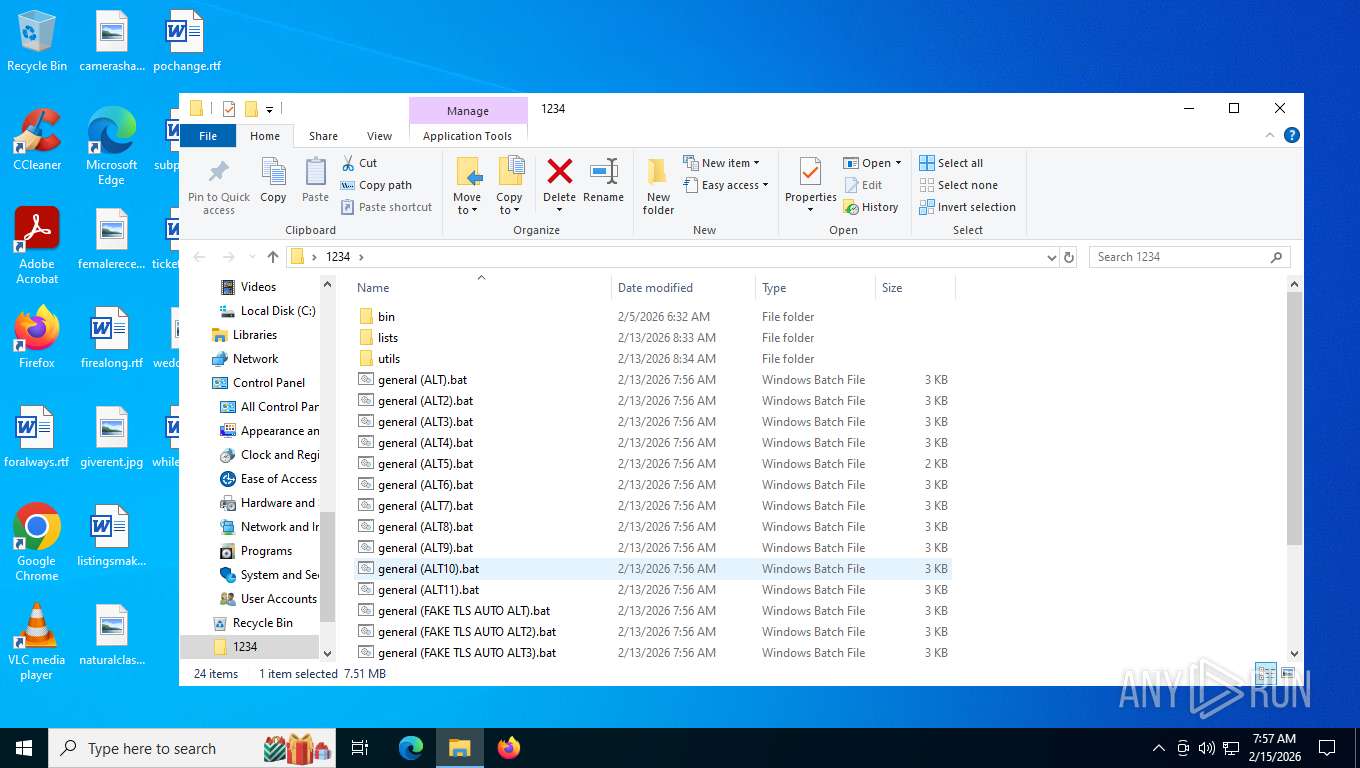The image size is (1360, 768).
Task: Click the Manage contextual tab
Action: coord(468,111)
